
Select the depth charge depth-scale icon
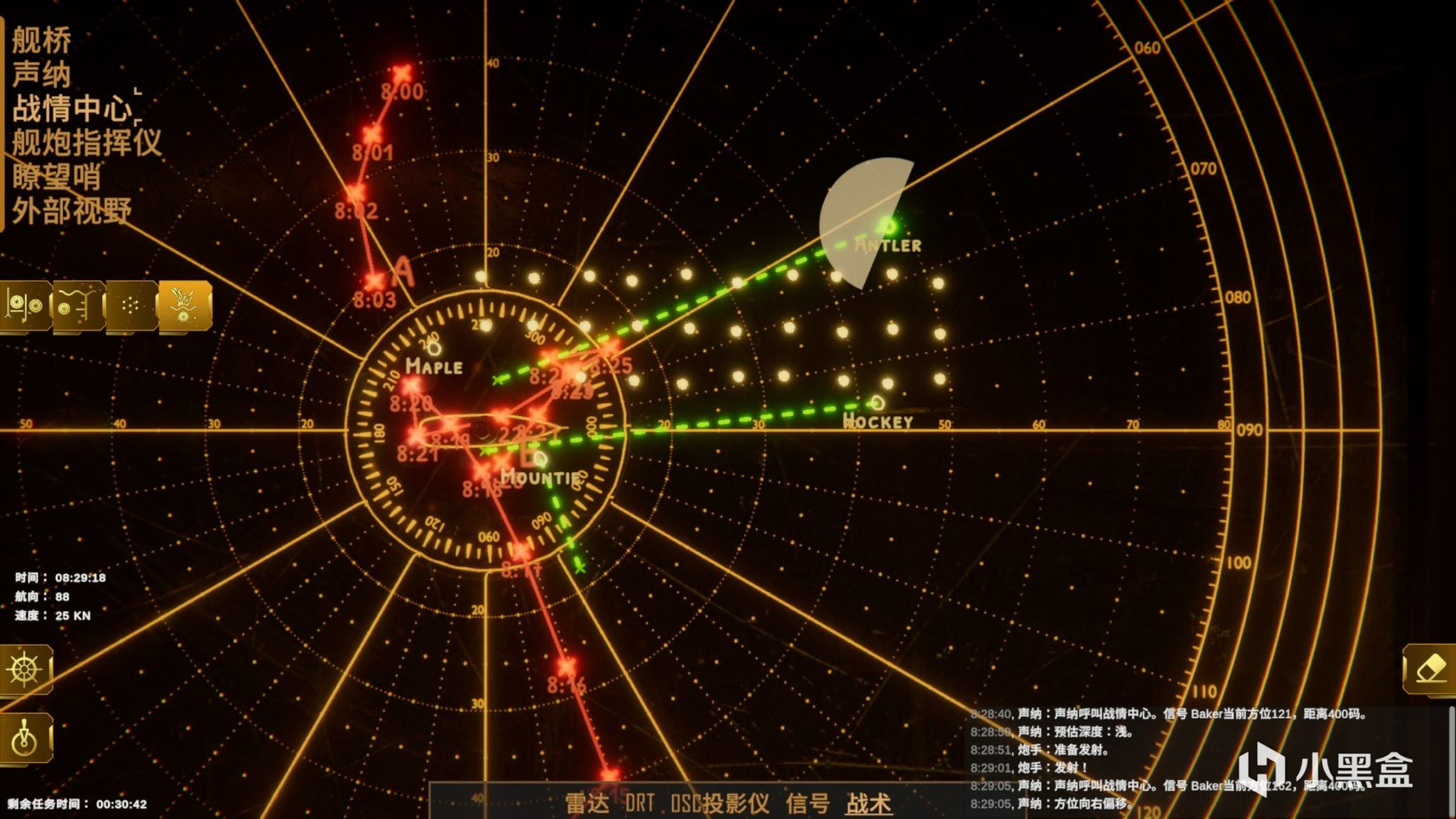click(78, 306)
